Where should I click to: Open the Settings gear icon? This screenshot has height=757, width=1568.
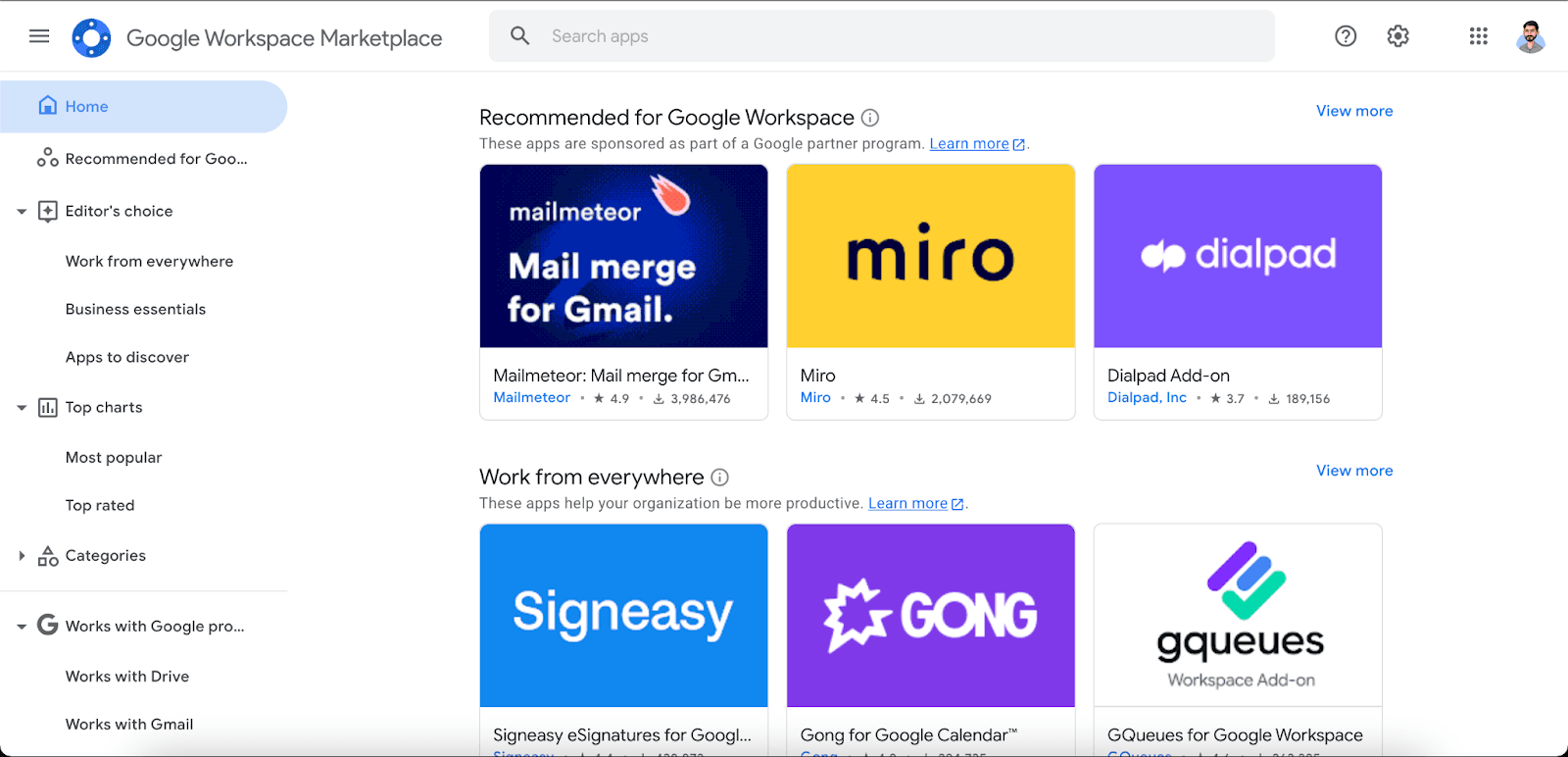pos(1397,36)
